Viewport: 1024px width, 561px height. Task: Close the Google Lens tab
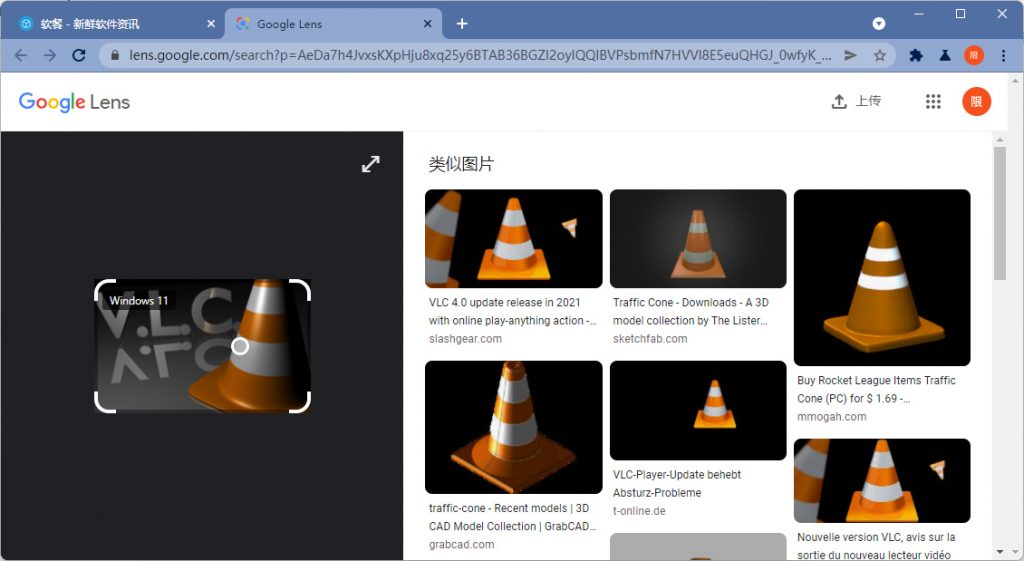tap(427, 24)
